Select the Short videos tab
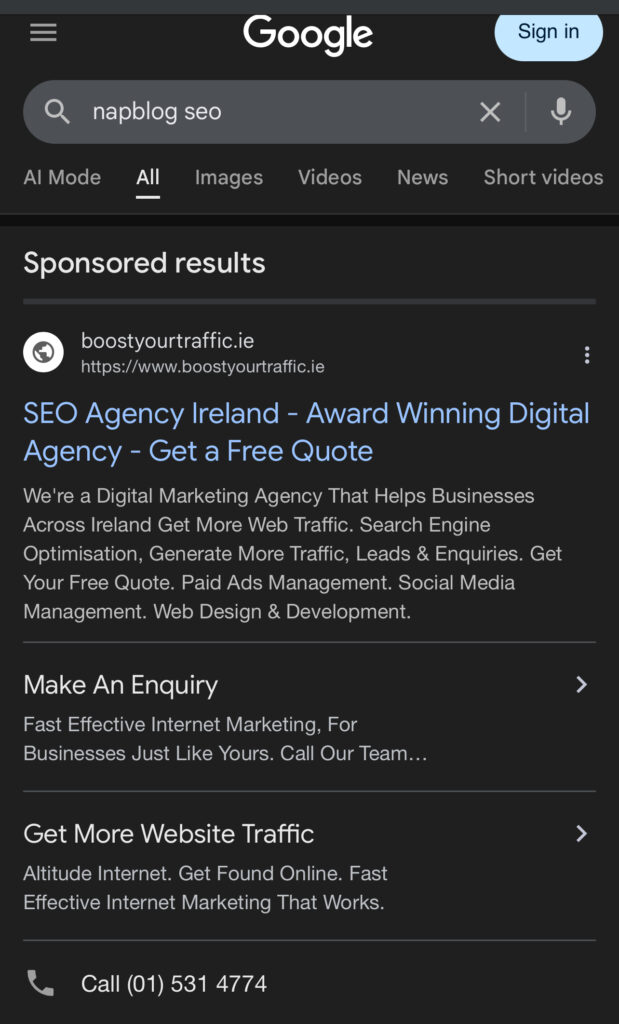Image resolution: width=619 pixels, height=1024 pixels. 543,178
